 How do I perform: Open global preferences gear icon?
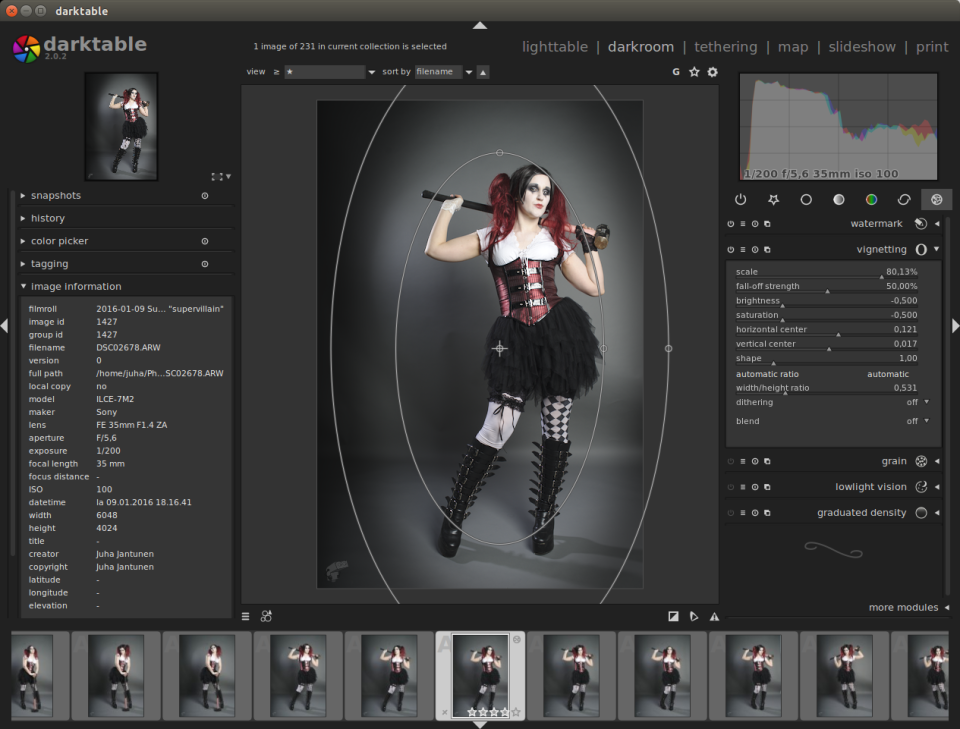pyautogui.click(x=713, y=72)
